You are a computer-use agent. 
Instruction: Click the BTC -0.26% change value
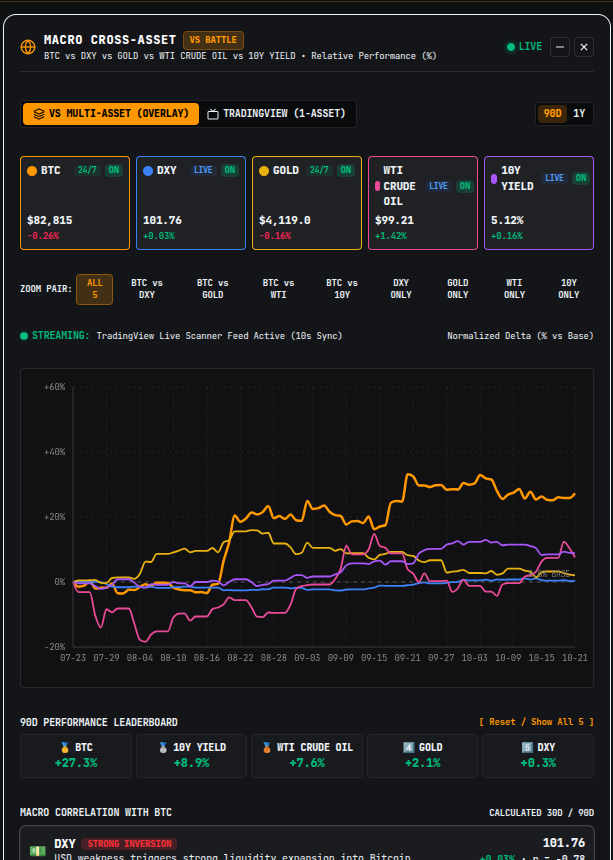coord(43,236)
